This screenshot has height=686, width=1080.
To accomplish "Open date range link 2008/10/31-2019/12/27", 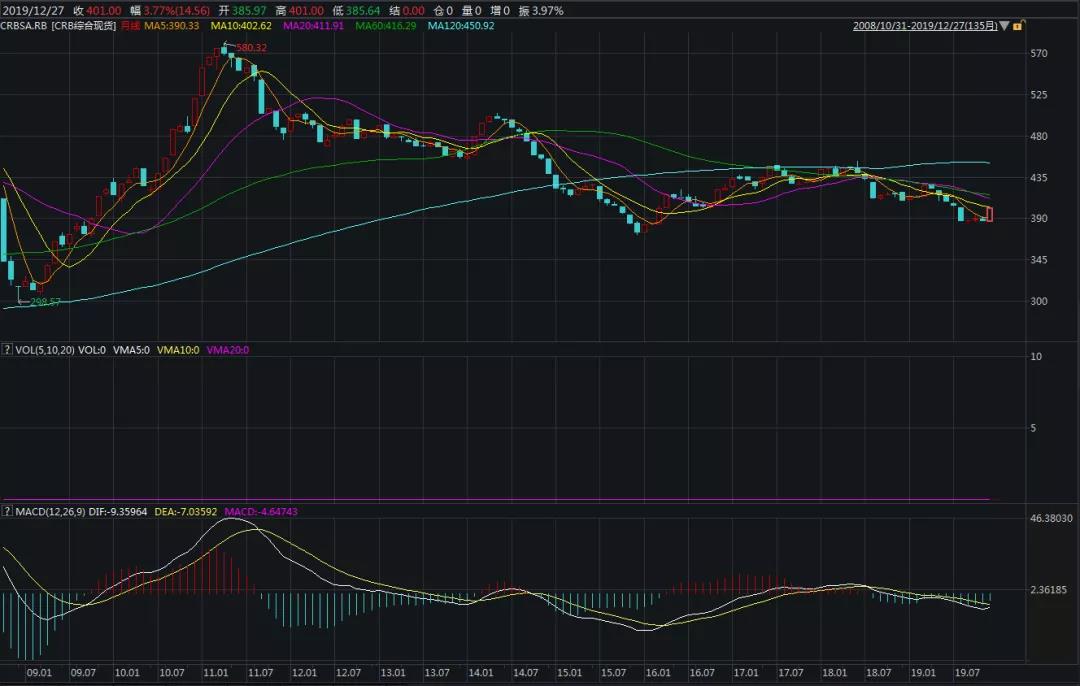I will click(925, 26).
